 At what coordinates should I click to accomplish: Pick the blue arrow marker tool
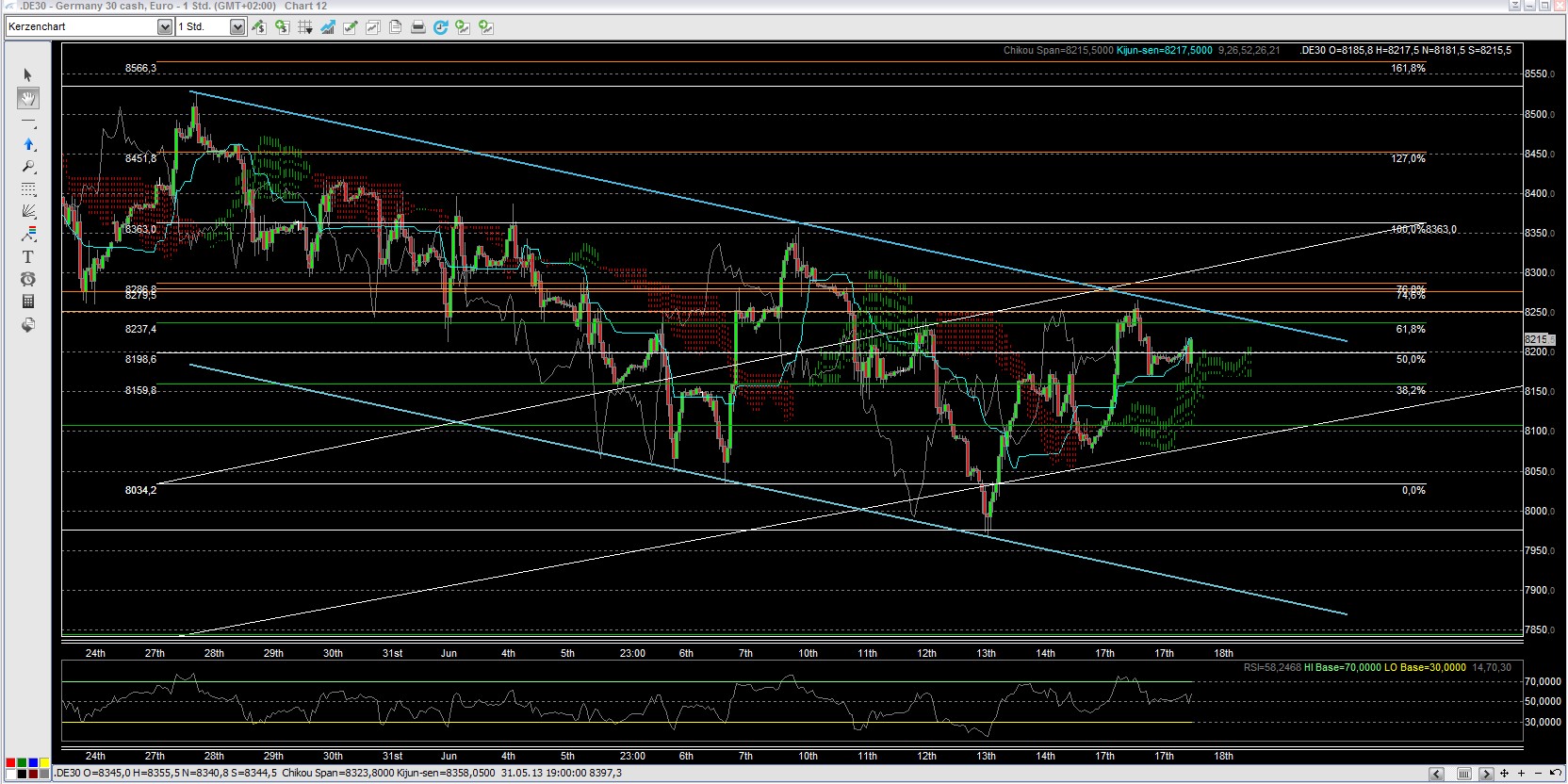(28, 144)
